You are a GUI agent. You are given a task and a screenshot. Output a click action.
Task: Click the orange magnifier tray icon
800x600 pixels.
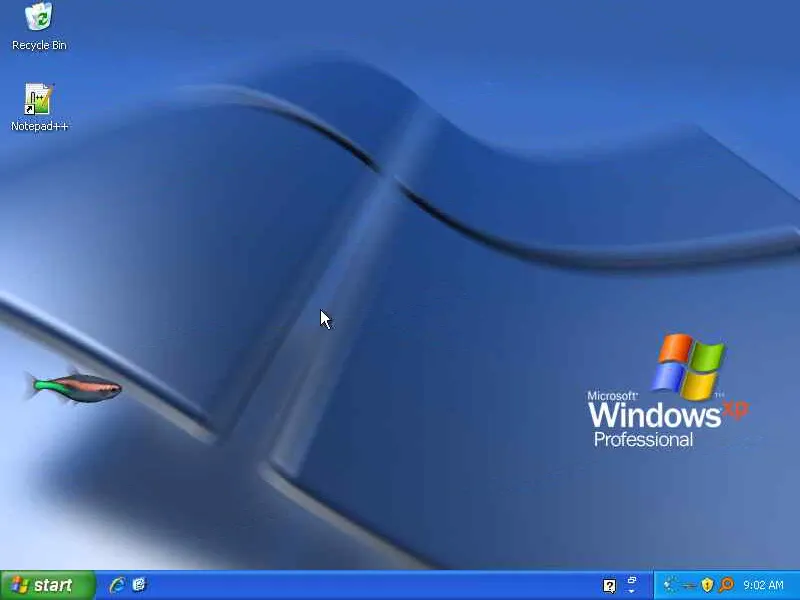[x=726, y=585]
